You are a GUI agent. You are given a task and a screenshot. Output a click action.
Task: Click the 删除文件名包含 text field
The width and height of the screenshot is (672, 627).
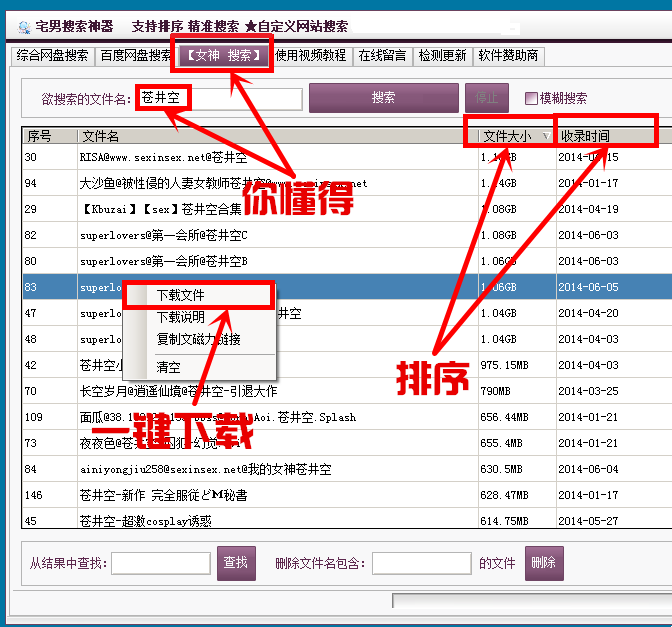421,564
